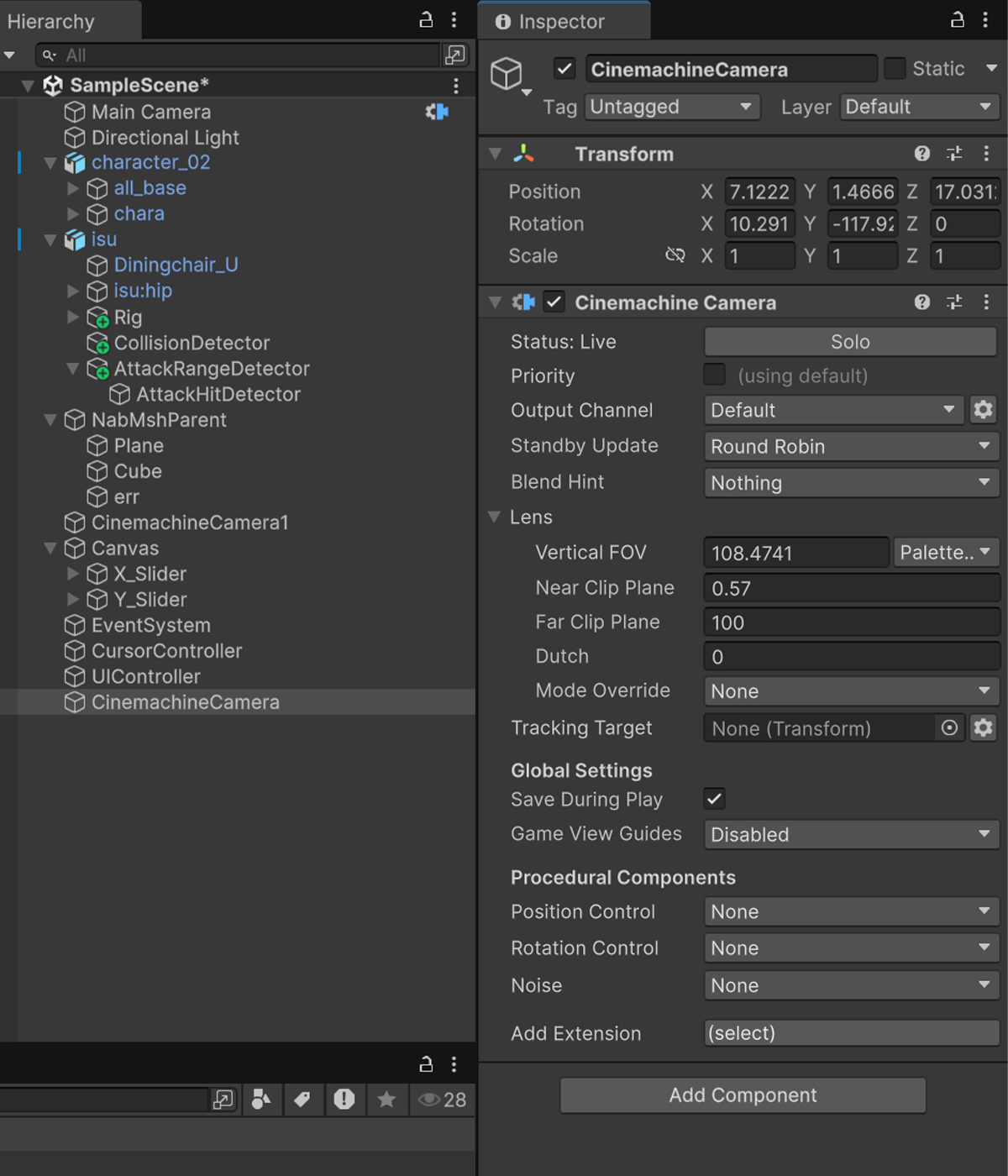Viewport: 1008px width, 1176px height.
Task: Click the Vertical FOV value field
Action: pos(795,552)
